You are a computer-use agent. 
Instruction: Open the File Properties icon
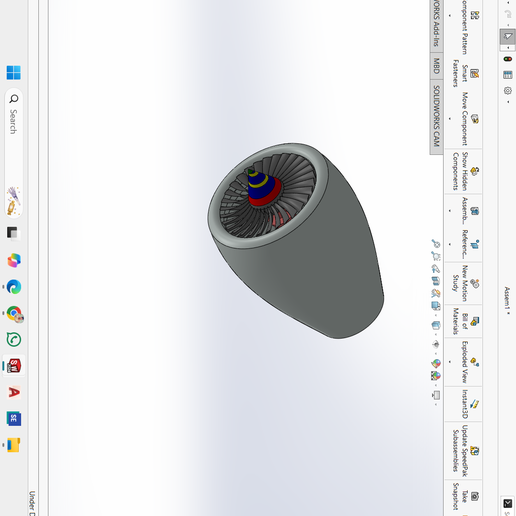pos(508,75)
